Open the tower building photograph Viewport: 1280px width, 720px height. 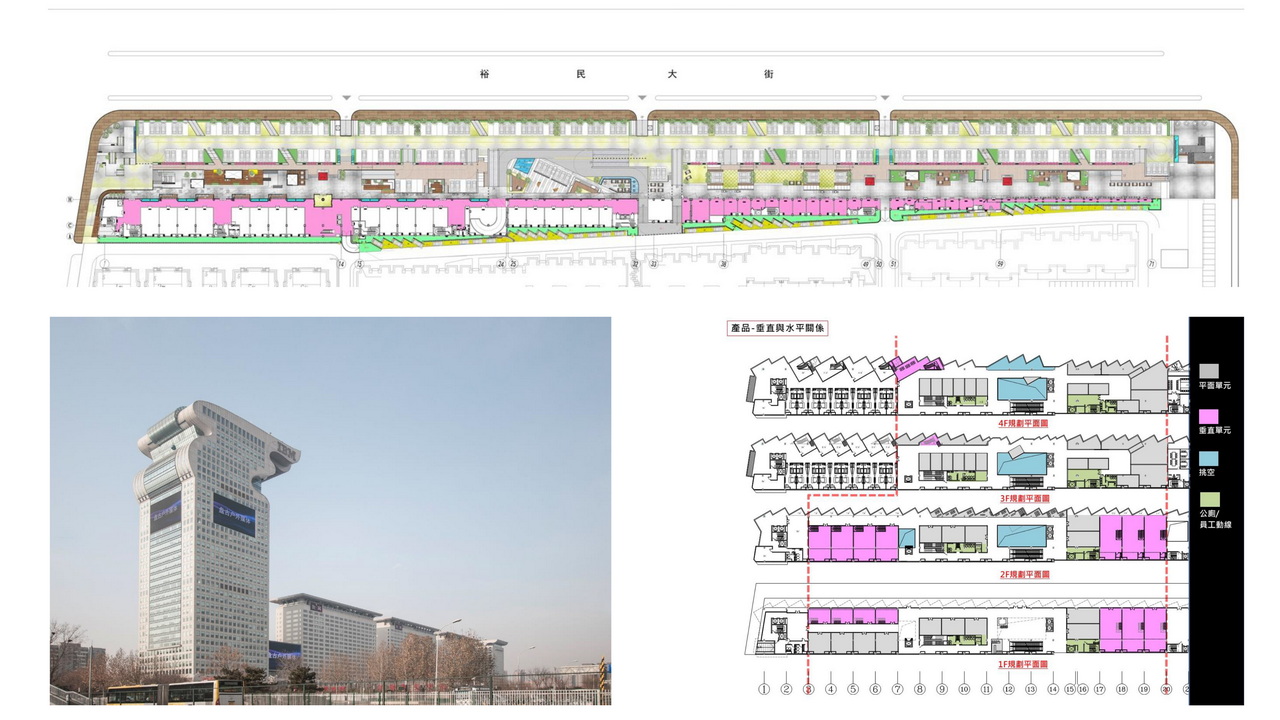330,510
